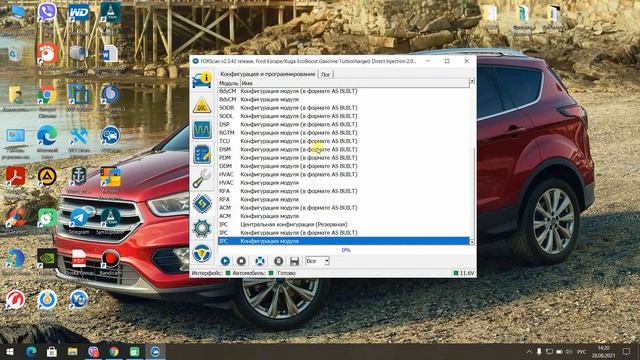Select IPC AS BUILT configuration row

[344, 233]
